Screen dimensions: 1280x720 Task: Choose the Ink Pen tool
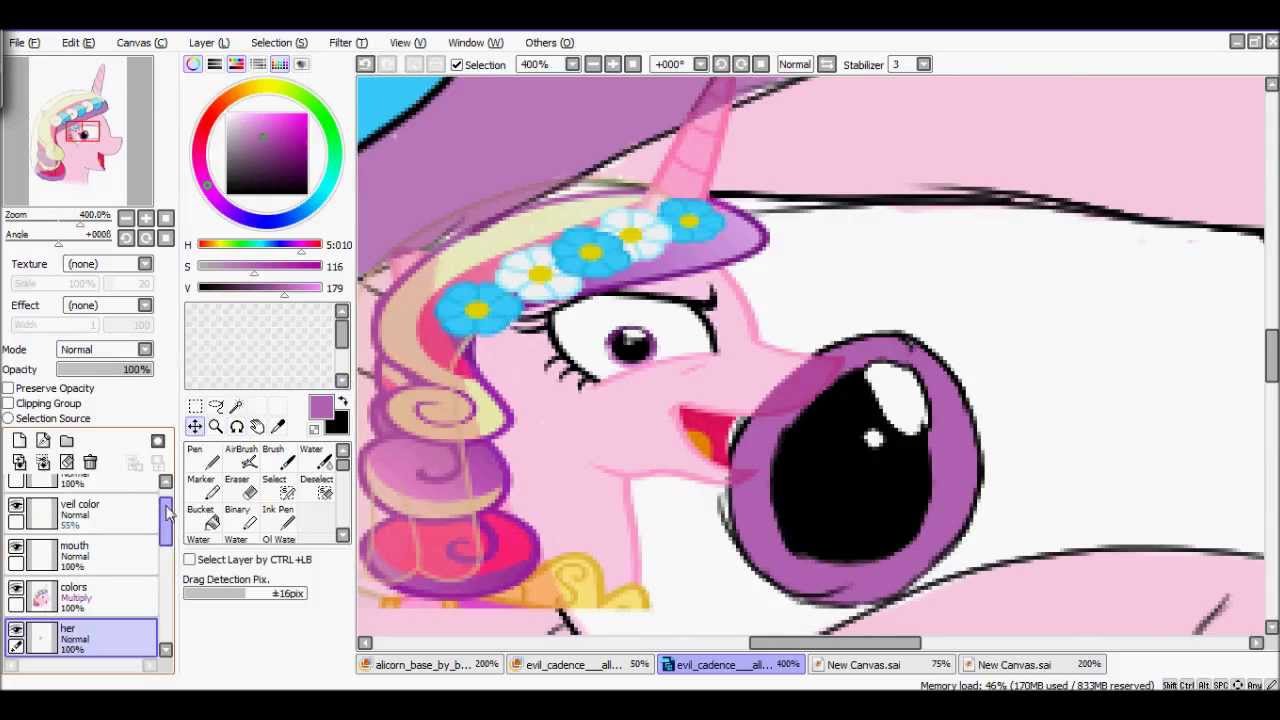(x=277, y=518)
